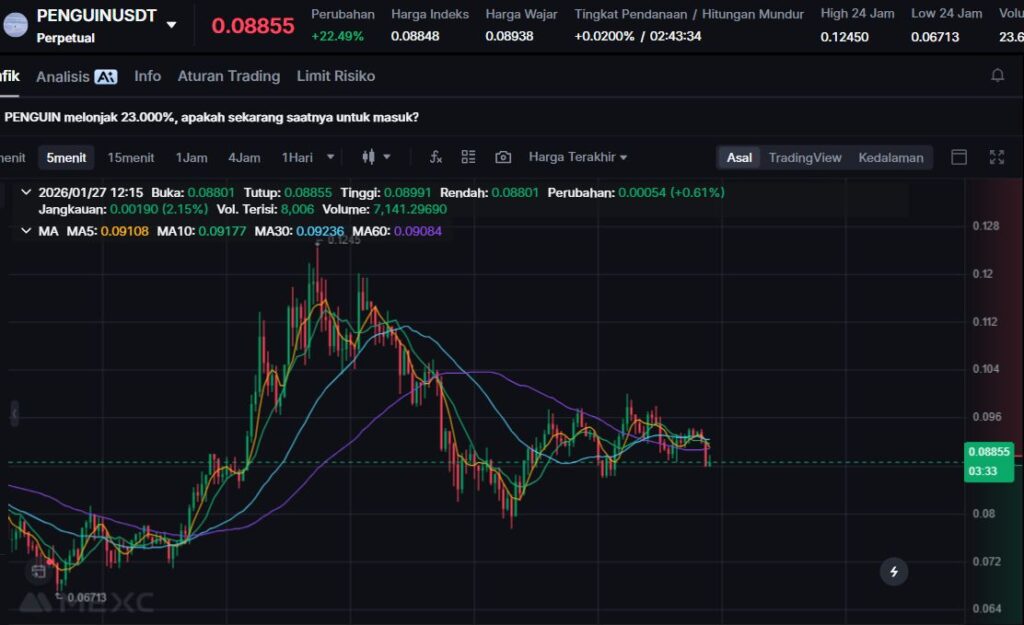The height and width of the screenshot is (625, 1024).
Task: Click the current price label 0.08855 on axis
Action: 988,451
